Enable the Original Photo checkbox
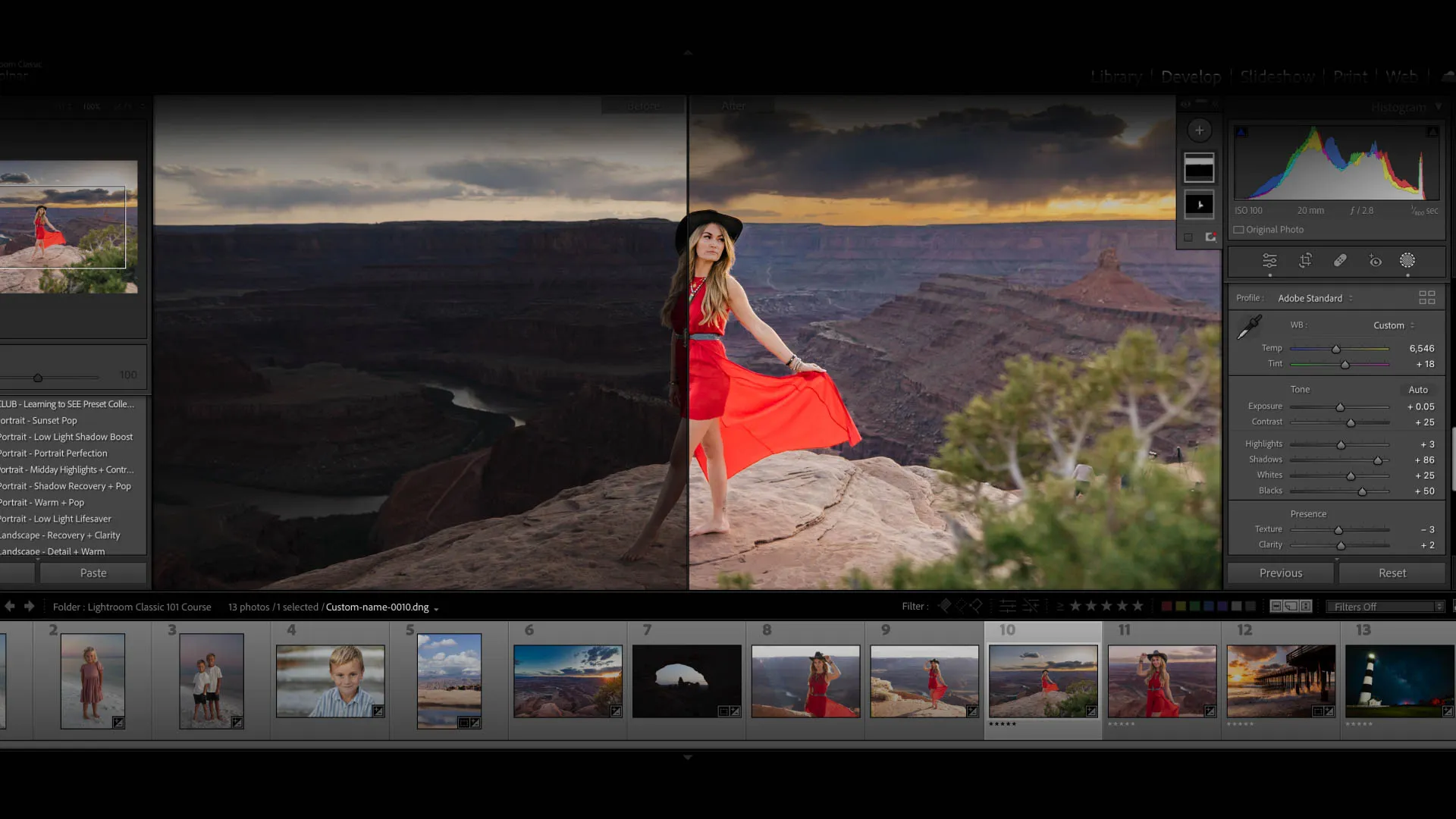1456x819 pixels. [x=1239, y=230]
